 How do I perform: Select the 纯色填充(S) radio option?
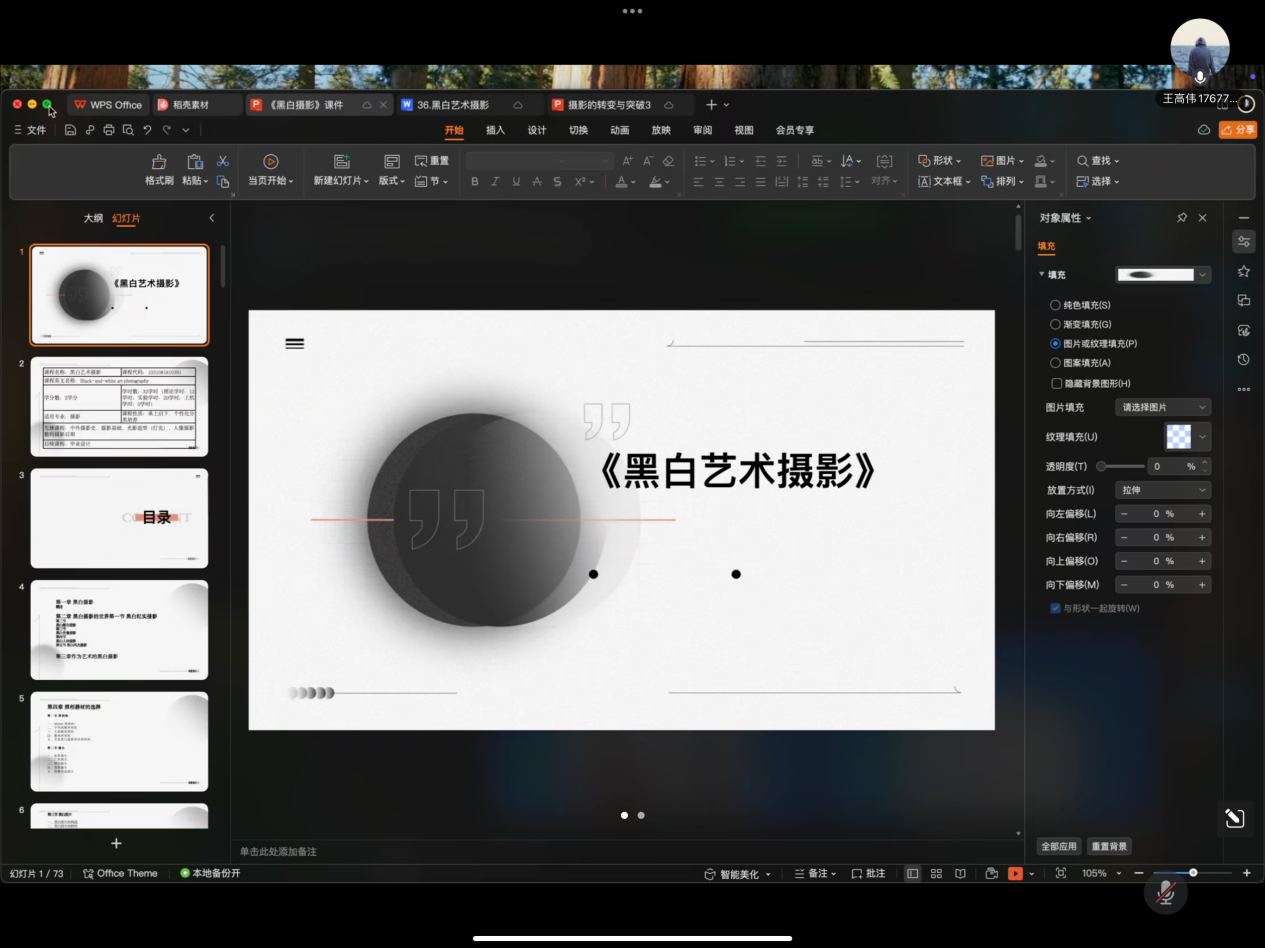(1055, 305)
